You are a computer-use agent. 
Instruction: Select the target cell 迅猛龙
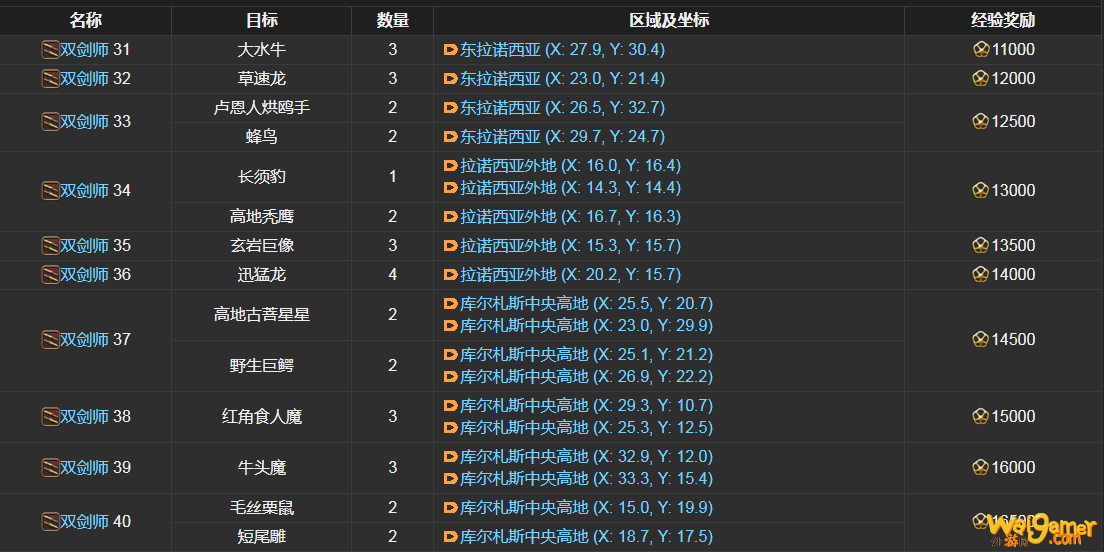261,275
